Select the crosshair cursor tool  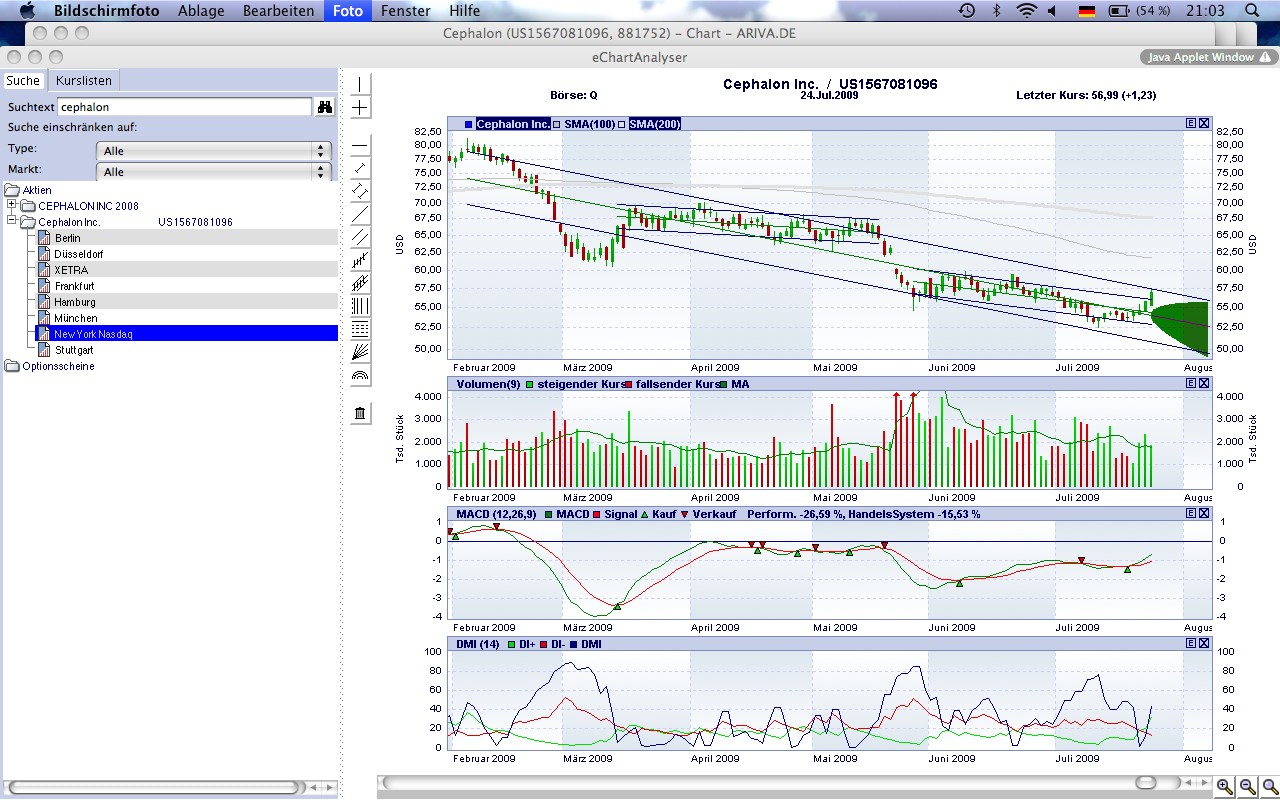[x=361, y=107]
